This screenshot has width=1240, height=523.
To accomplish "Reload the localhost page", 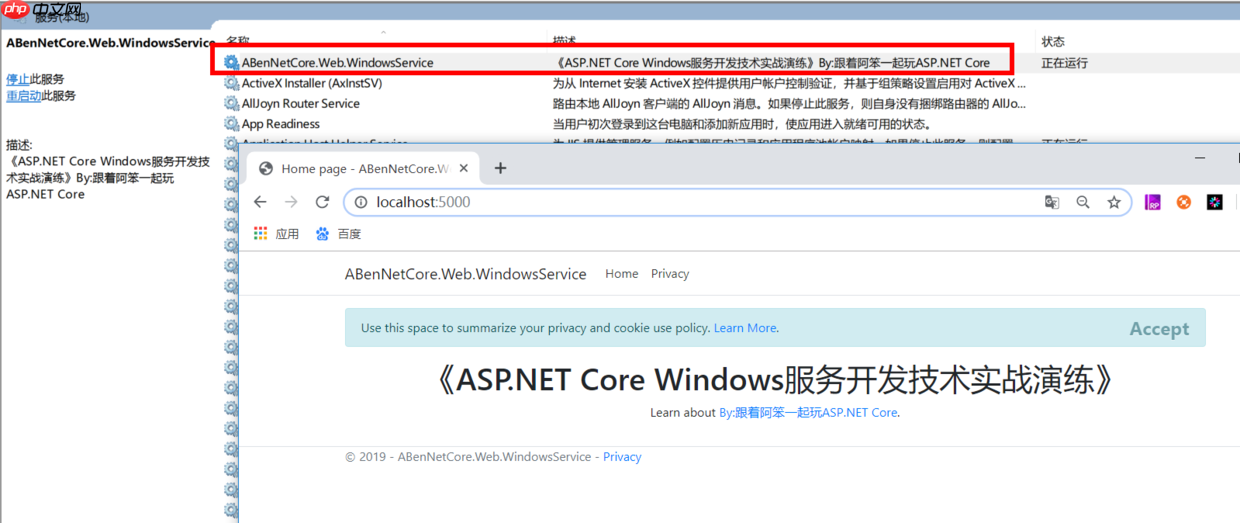I will click(322, 202).
